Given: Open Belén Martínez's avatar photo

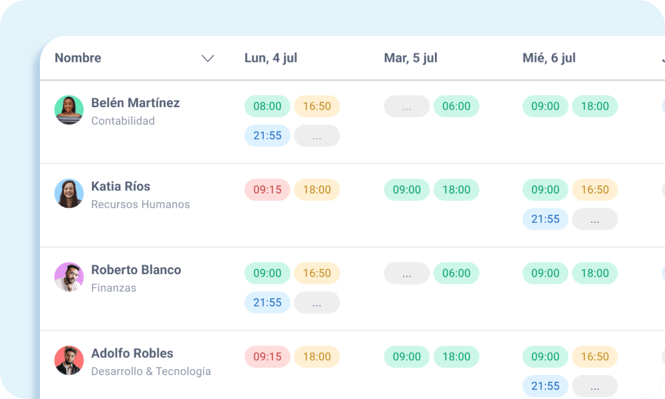Looking at the screenshot, I should coord(69,110).
